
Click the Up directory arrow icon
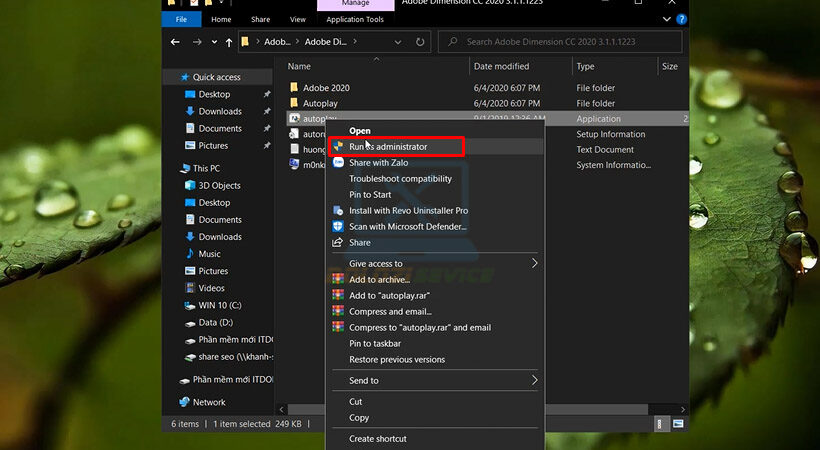pos(229,42)
